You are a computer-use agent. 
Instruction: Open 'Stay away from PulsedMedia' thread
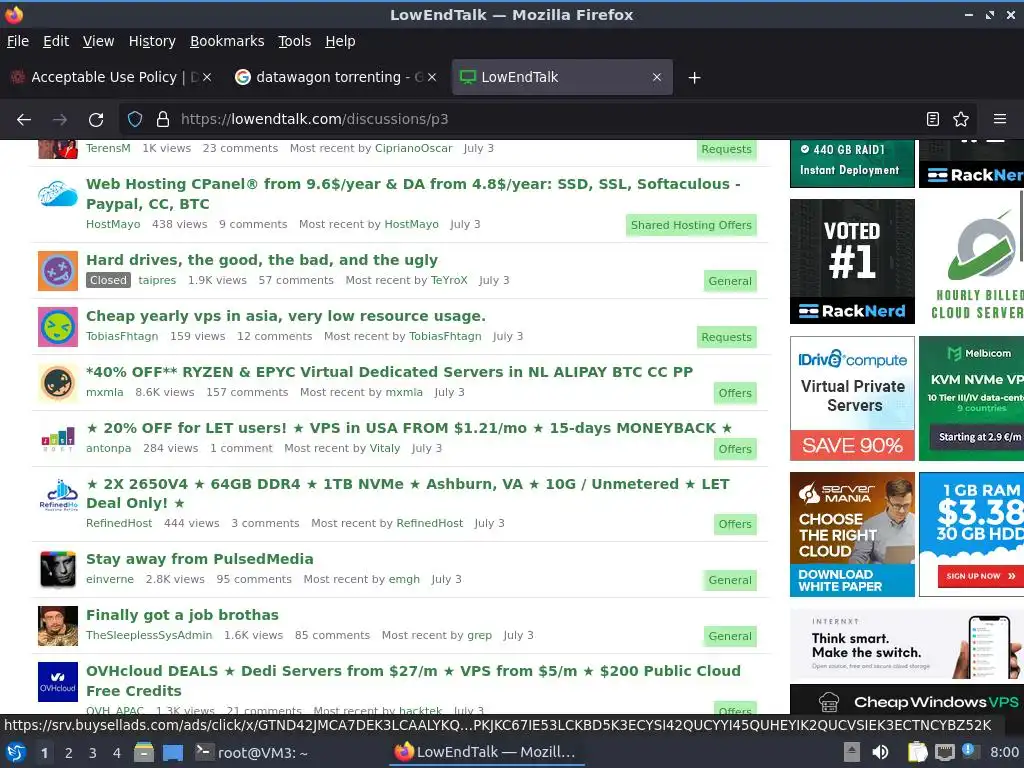tap(200, 559)
